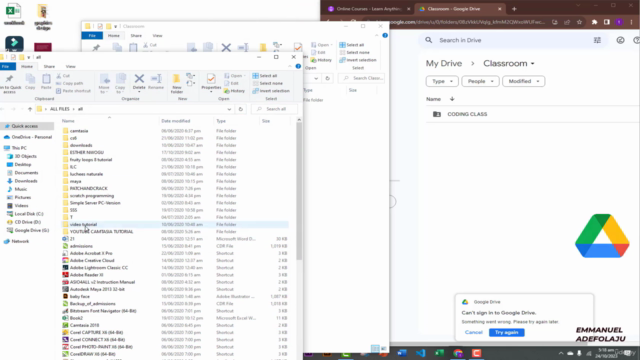Viewport: 640px width, 360px height.
Task: Open the File menu in front Explorer
Action: point(6,66)
